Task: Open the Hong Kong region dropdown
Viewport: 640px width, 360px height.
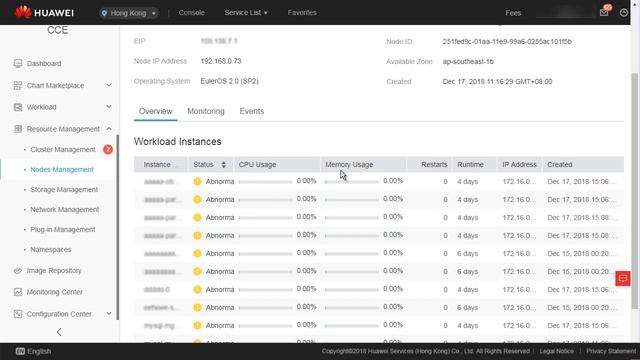Action: coord(129,13)
